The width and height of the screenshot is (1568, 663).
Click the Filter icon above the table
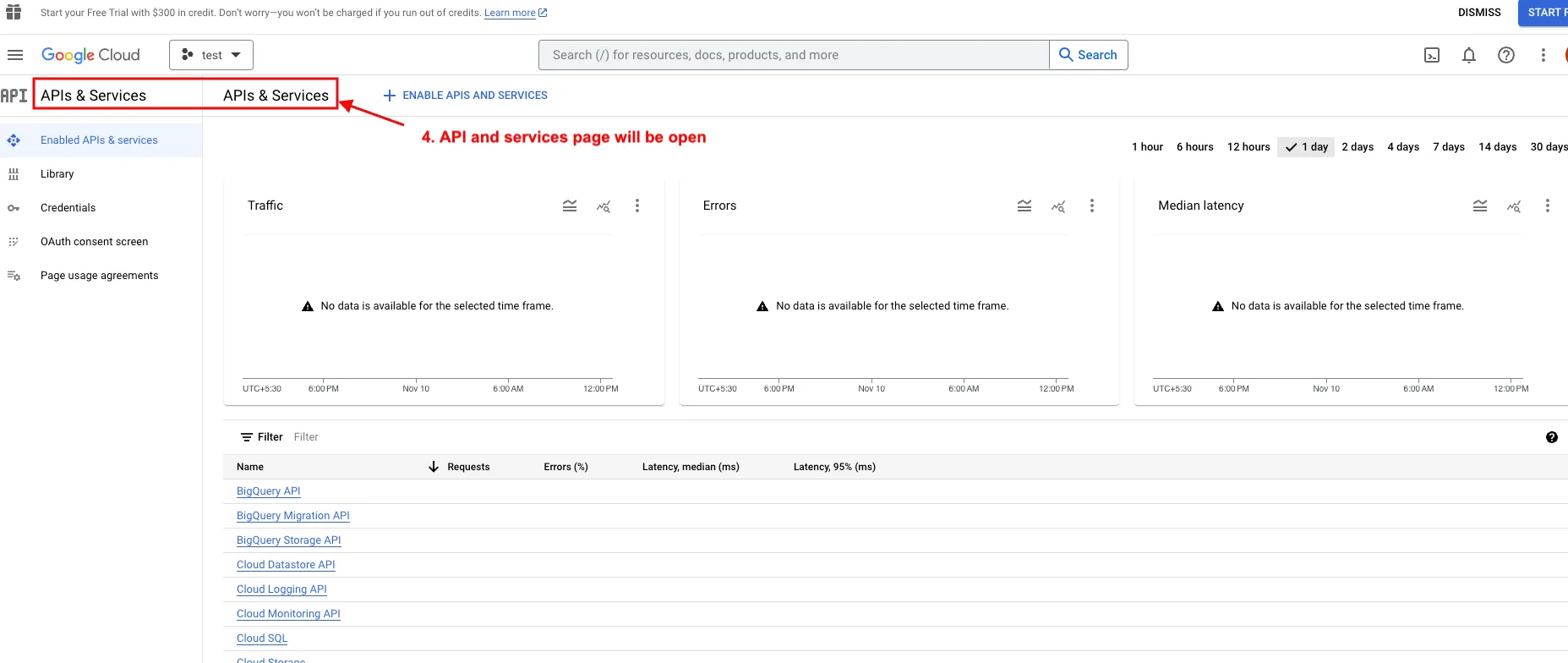coord(247,437)
